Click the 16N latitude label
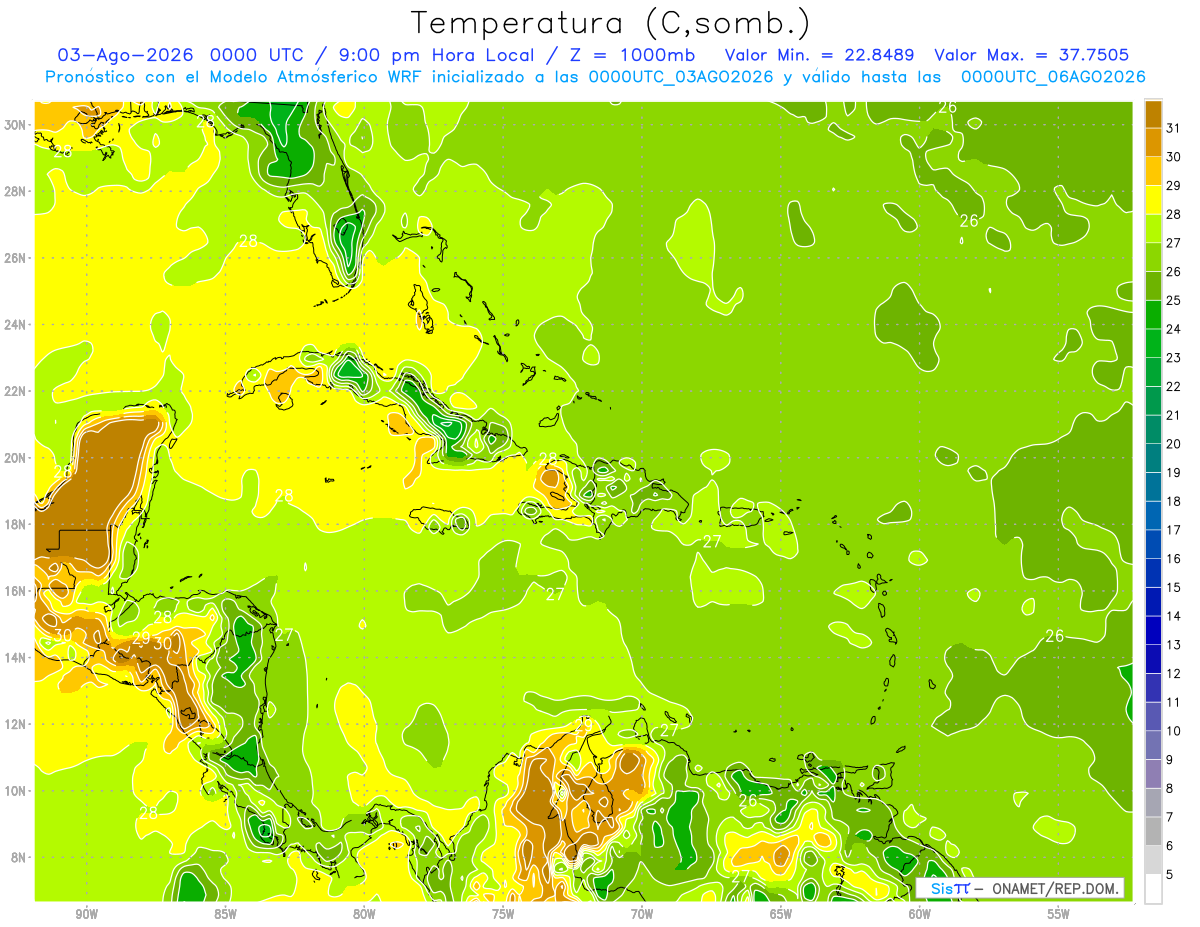The image size is (1200, 927). [16, 591]
